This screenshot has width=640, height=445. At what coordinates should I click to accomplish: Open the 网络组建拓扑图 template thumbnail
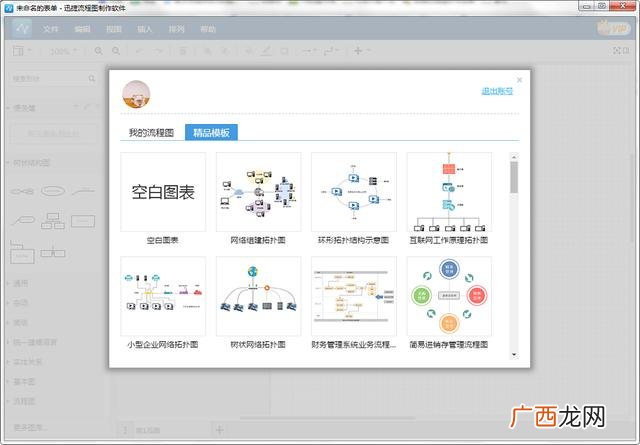[258, 192]
